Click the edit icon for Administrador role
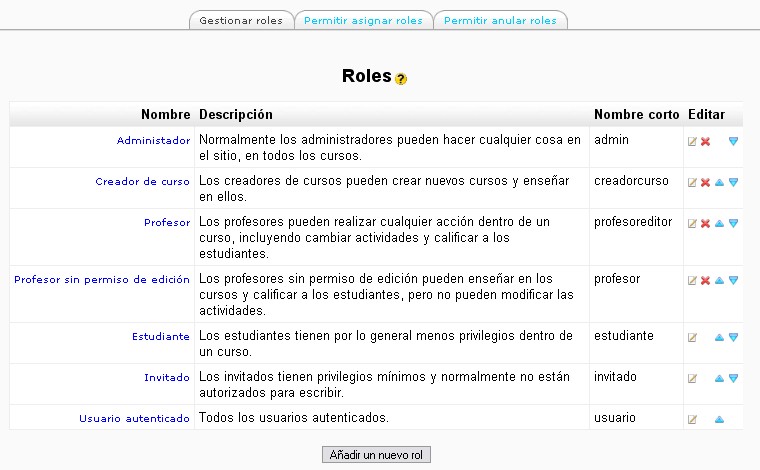This screenshot has width=760, height=470. (692, 142)
